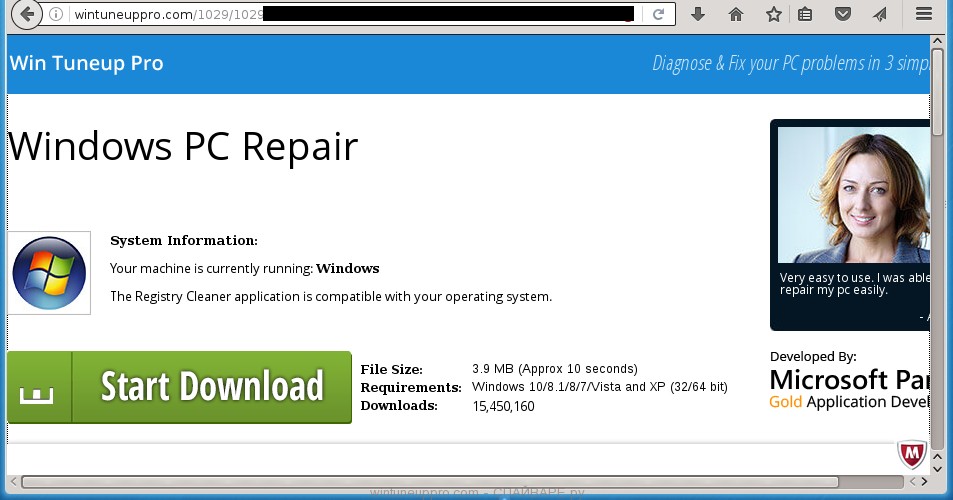Click the paper plane share icon
This screenshot has width=953, height=500.
point(879,15)
